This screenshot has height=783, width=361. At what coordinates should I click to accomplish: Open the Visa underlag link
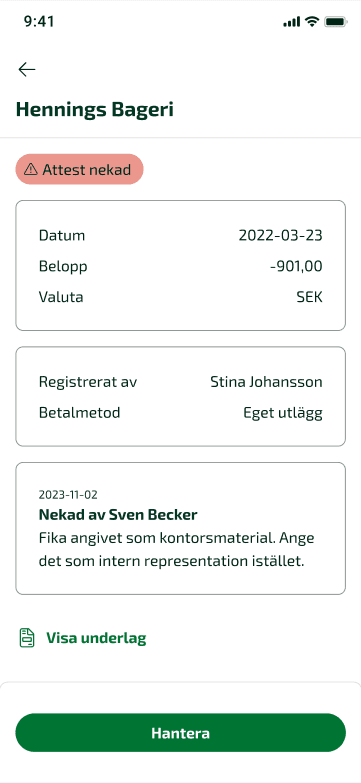(96, 638)
